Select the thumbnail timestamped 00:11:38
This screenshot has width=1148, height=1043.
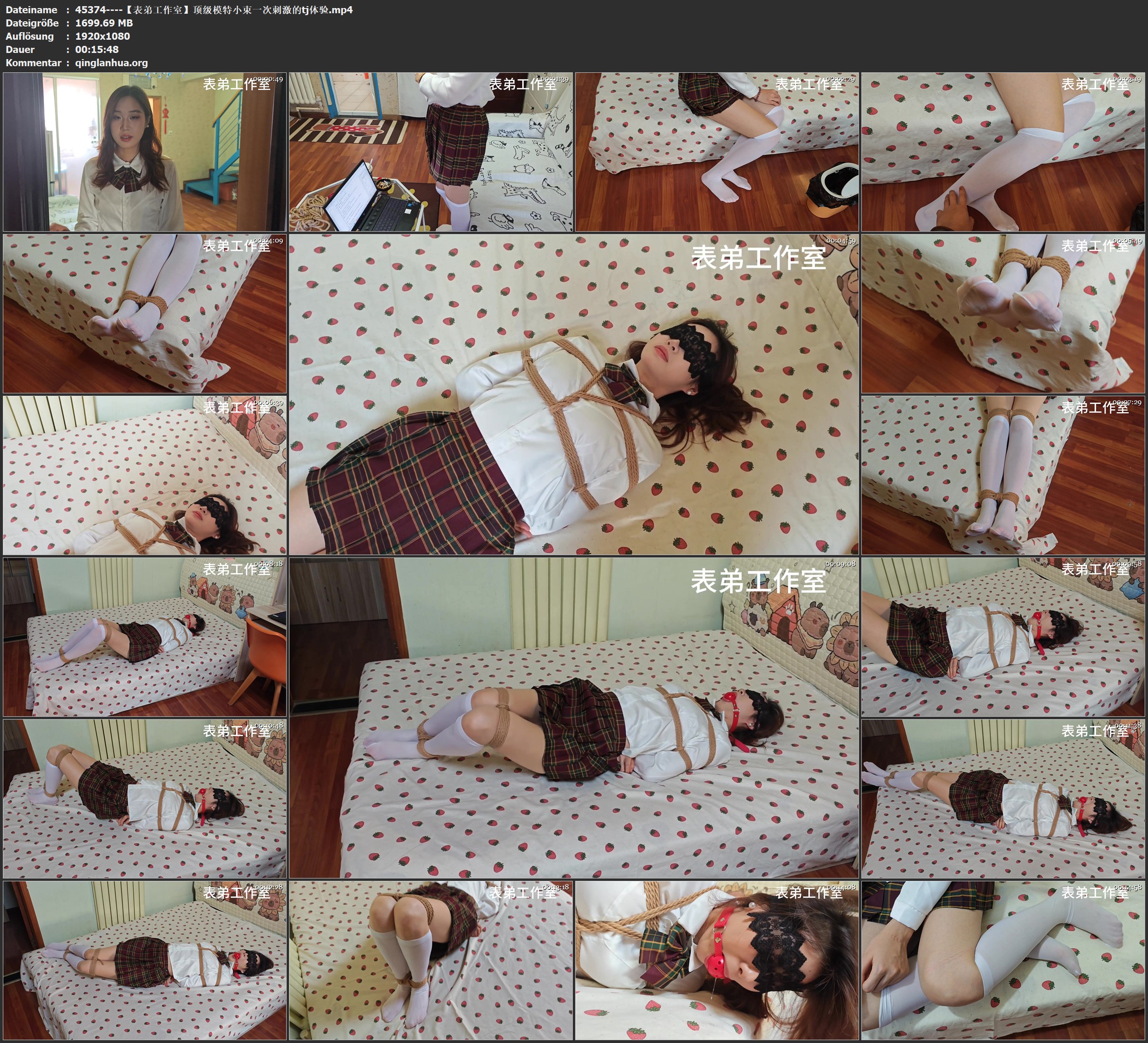[x=1003, y=798]
